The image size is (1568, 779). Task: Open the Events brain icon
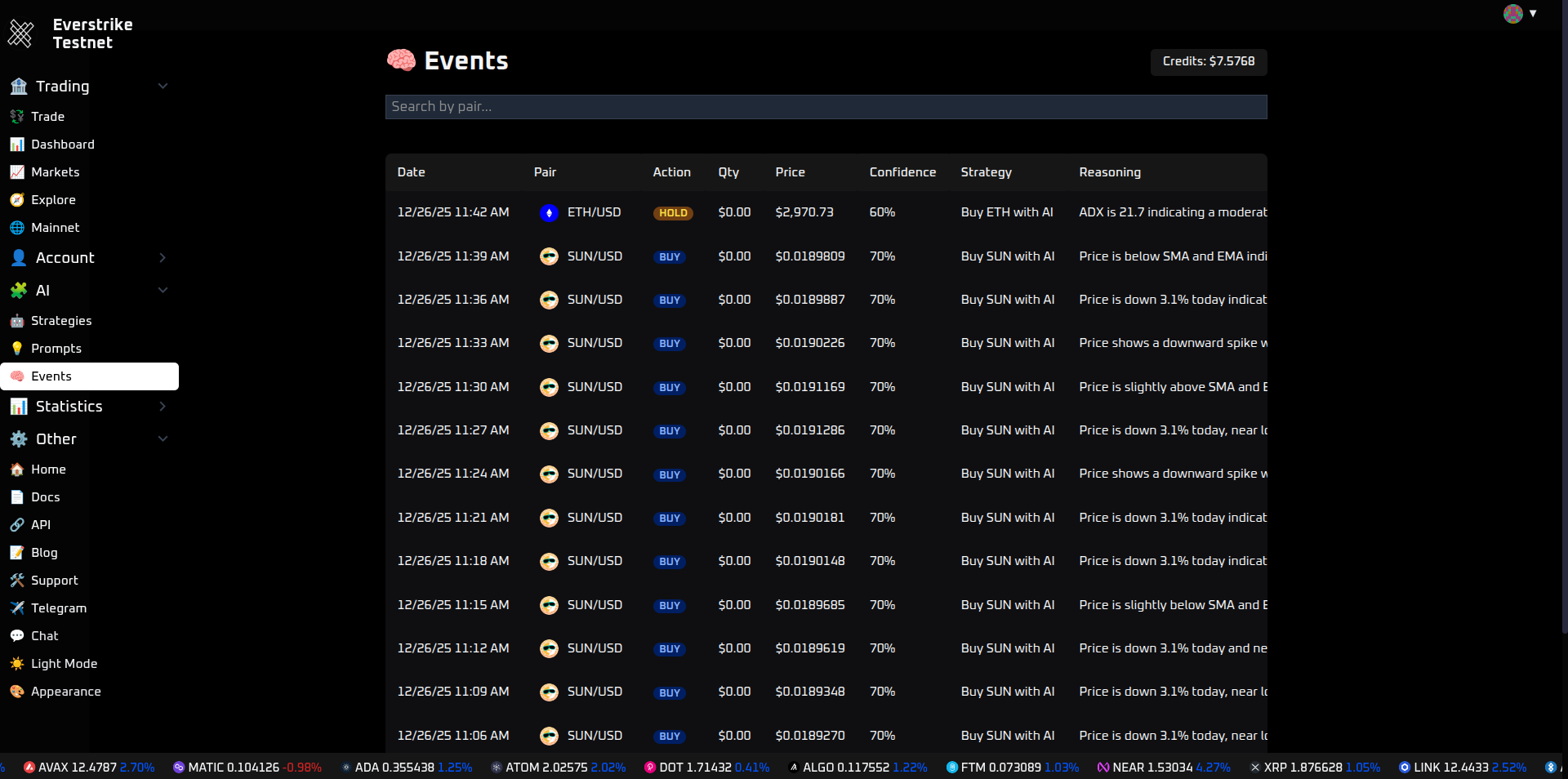(x=17, y=376)
